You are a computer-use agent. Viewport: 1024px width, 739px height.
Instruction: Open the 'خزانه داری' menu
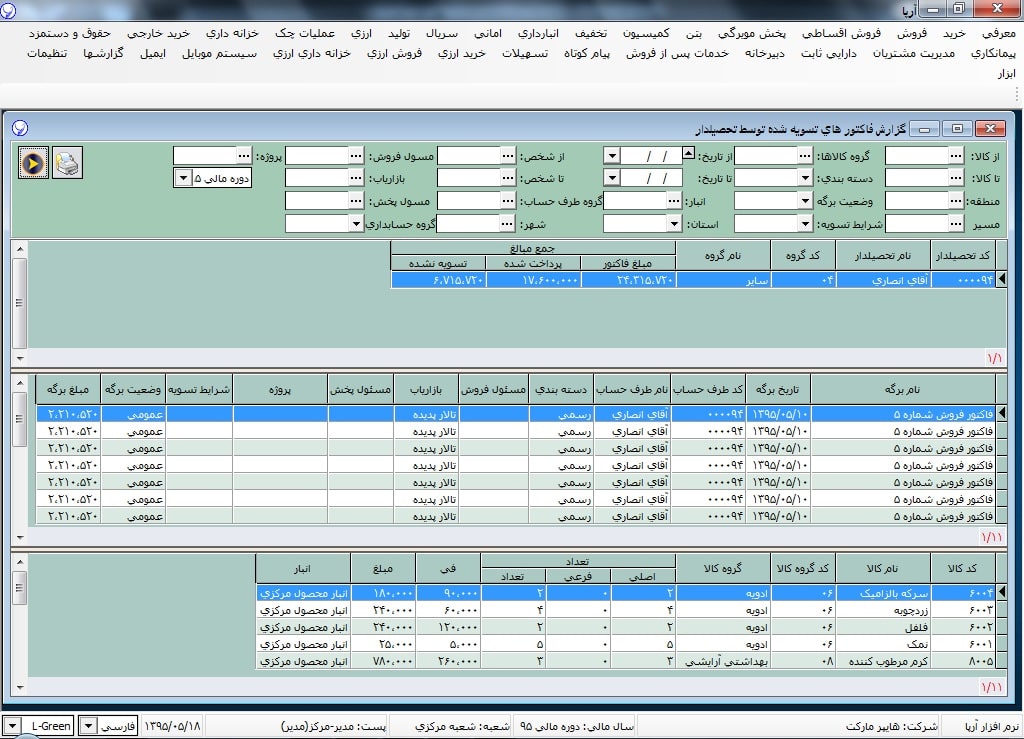click(x=224, y=33)
